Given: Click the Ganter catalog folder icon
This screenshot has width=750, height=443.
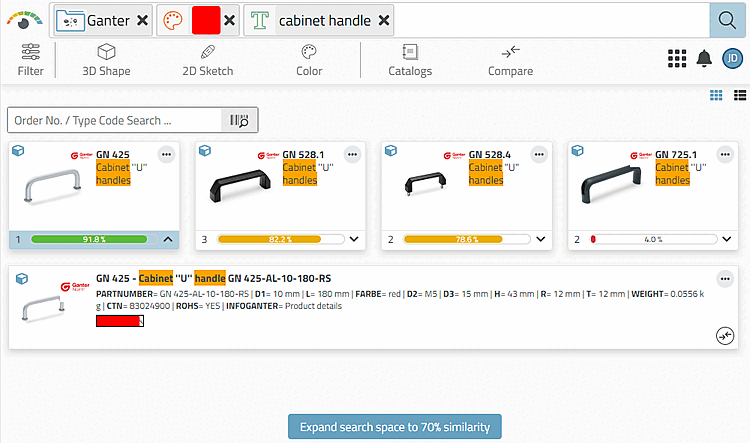Looking at the screenshot, I should coord(70,21).
